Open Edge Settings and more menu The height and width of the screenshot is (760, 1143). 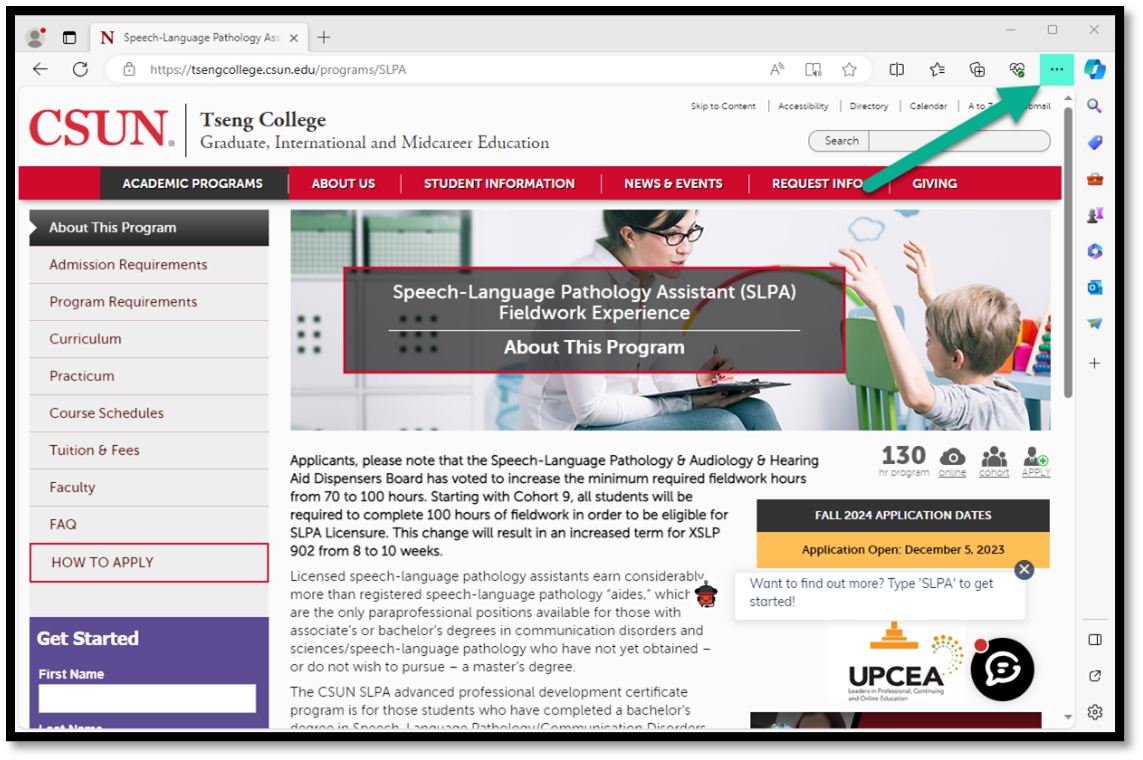(1057, 69)
